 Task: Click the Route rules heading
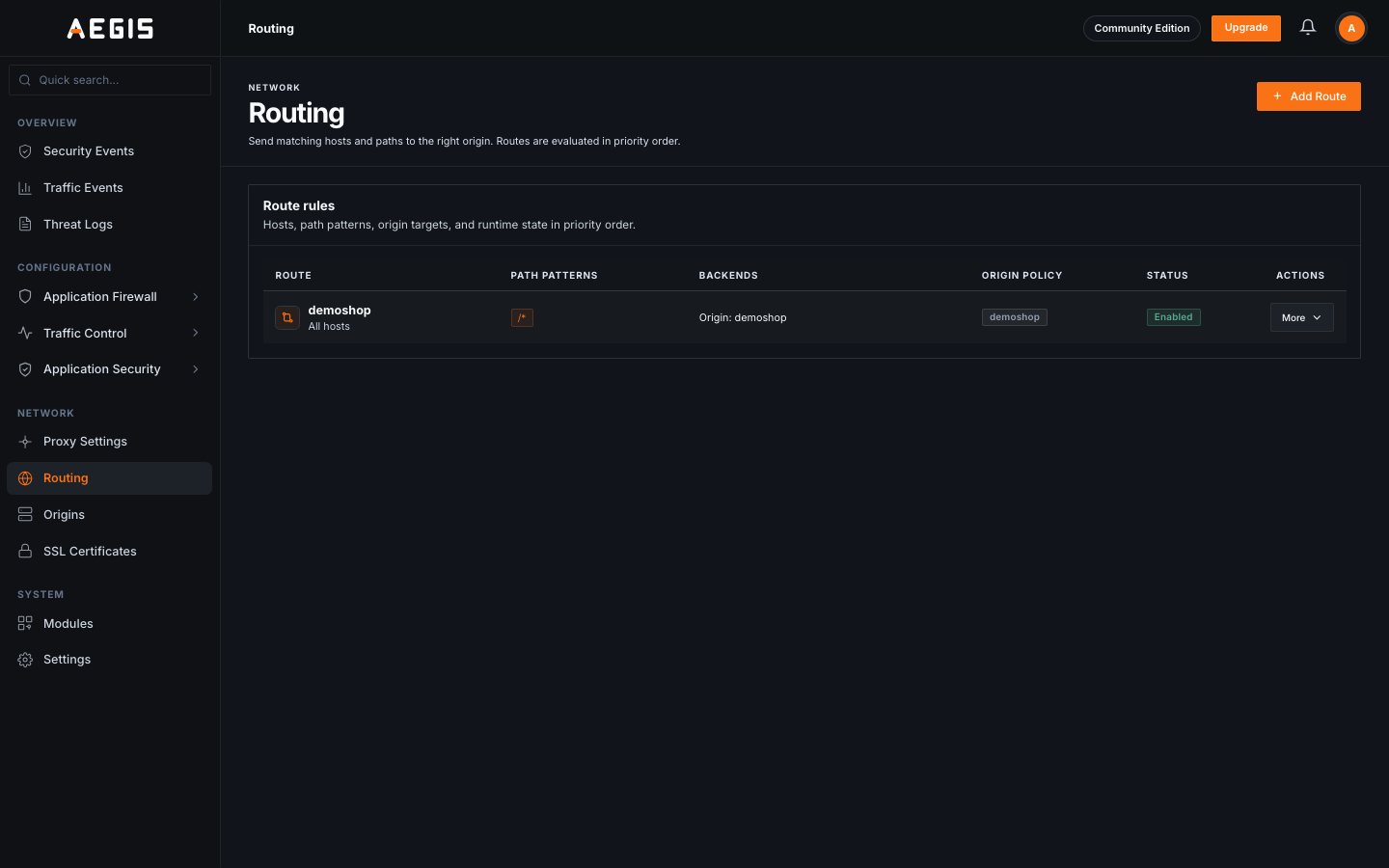click(x=299, y=205)
